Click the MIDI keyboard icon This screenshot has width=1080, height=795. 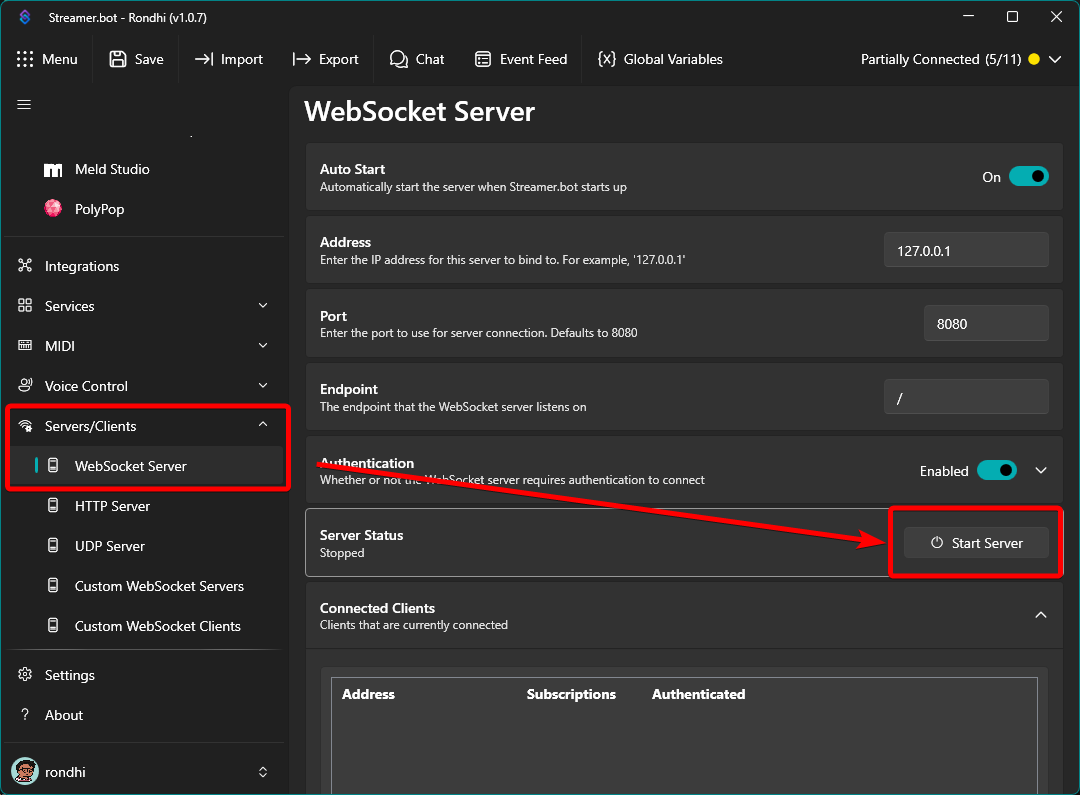click(25, 345)
